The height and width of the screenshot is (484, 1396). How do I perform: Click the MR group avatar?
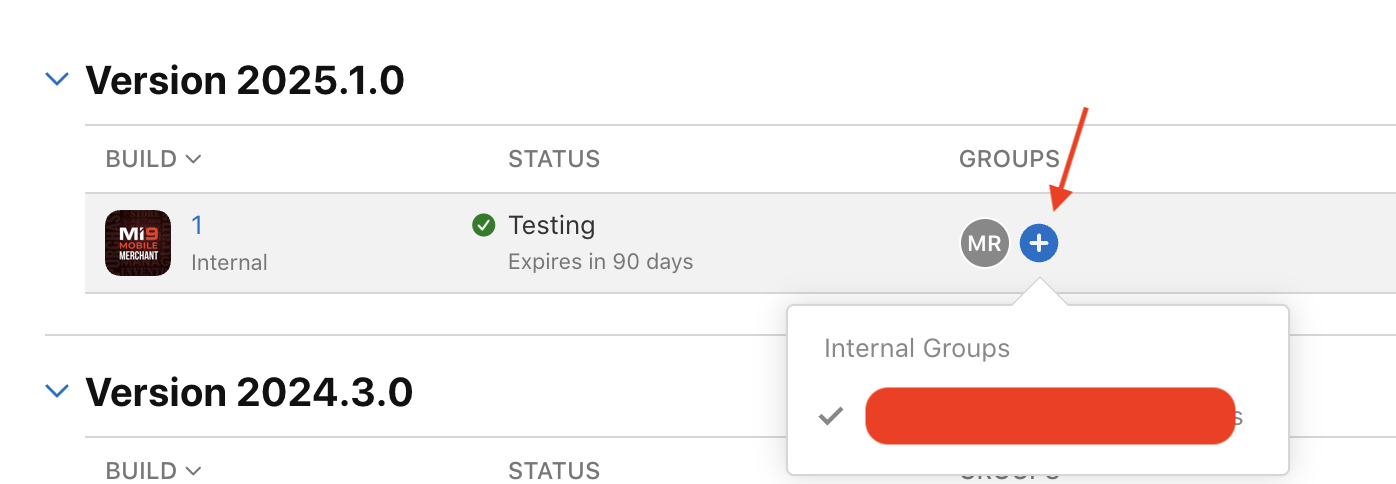[984, 243]
